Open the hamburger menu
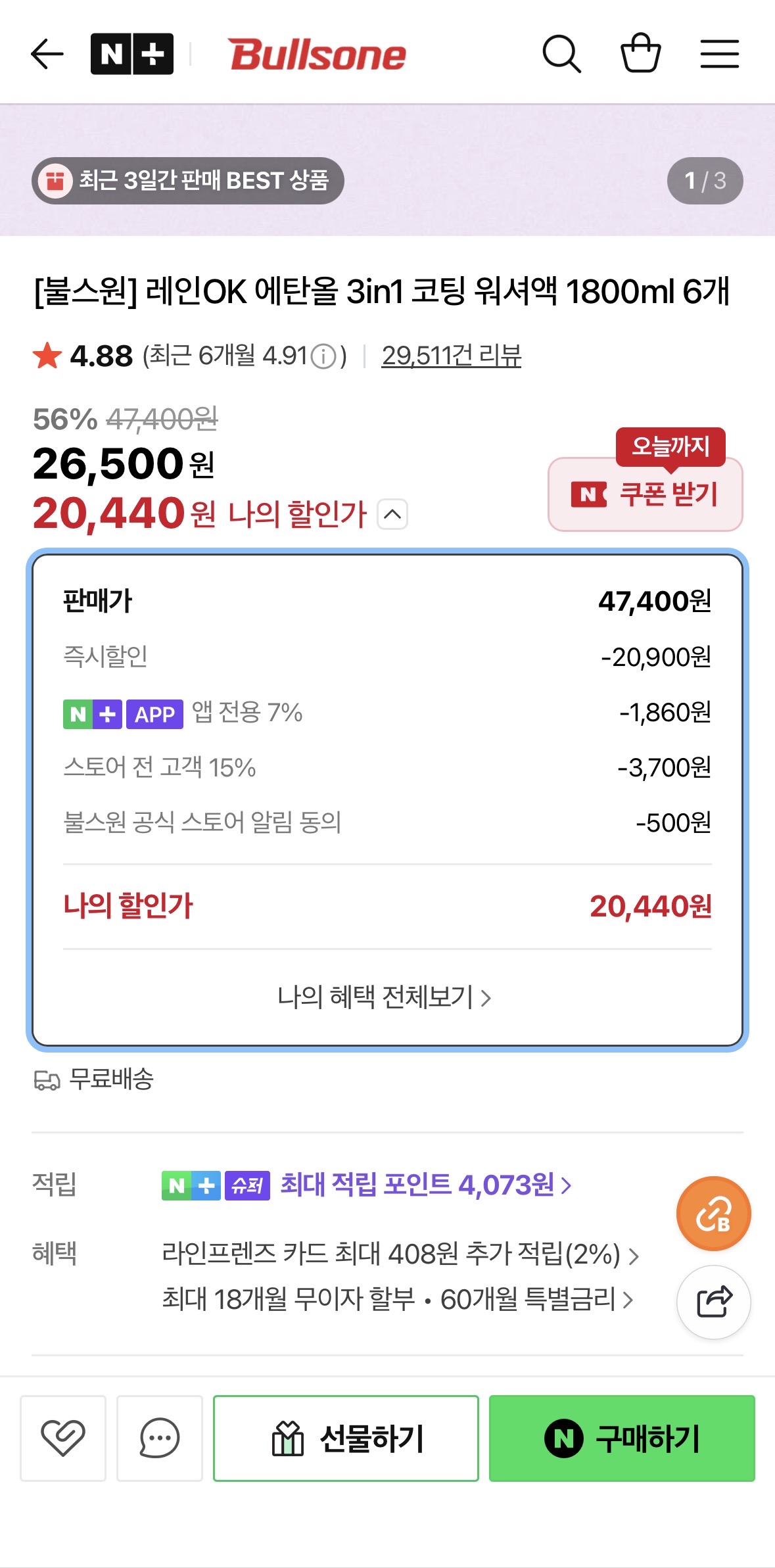775x1568 pixels. (719, 54)
